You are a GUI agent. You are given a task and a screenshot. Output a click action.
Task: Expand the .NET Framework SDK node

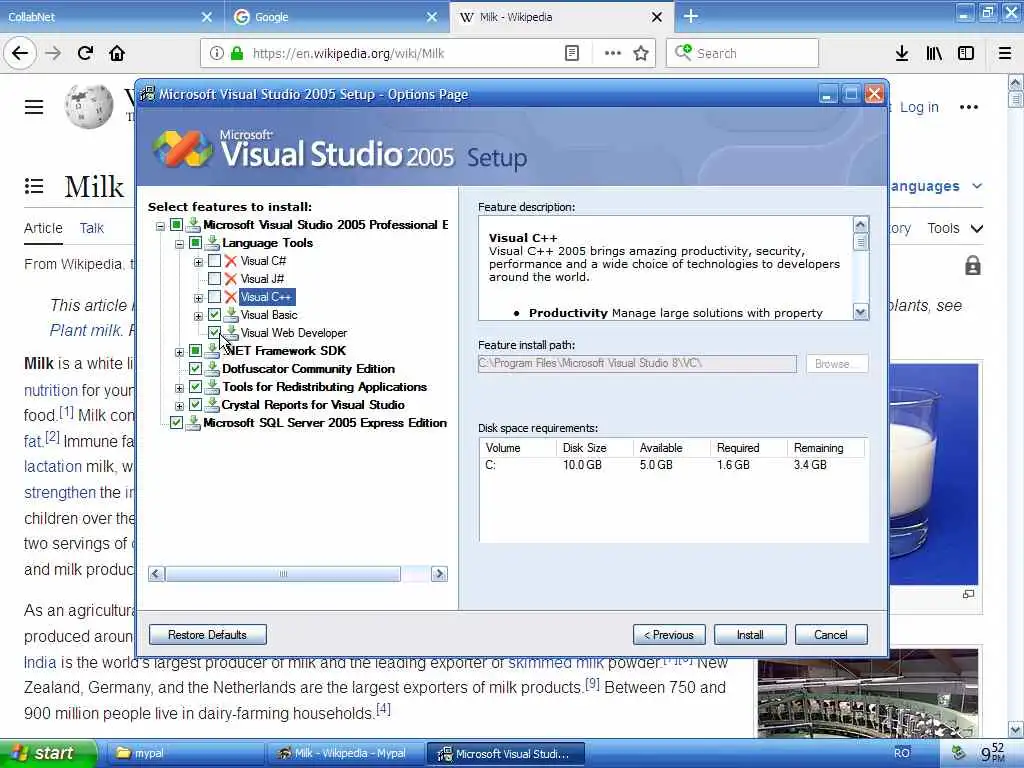(x=180, y=352)
